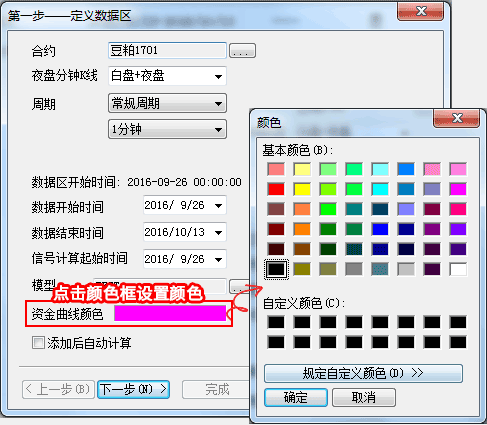The width and height of the screenshot is (487, 425).
Task: Click the browse button next to 模型 field
Action: pyautogui.click(x=239, y=287)
